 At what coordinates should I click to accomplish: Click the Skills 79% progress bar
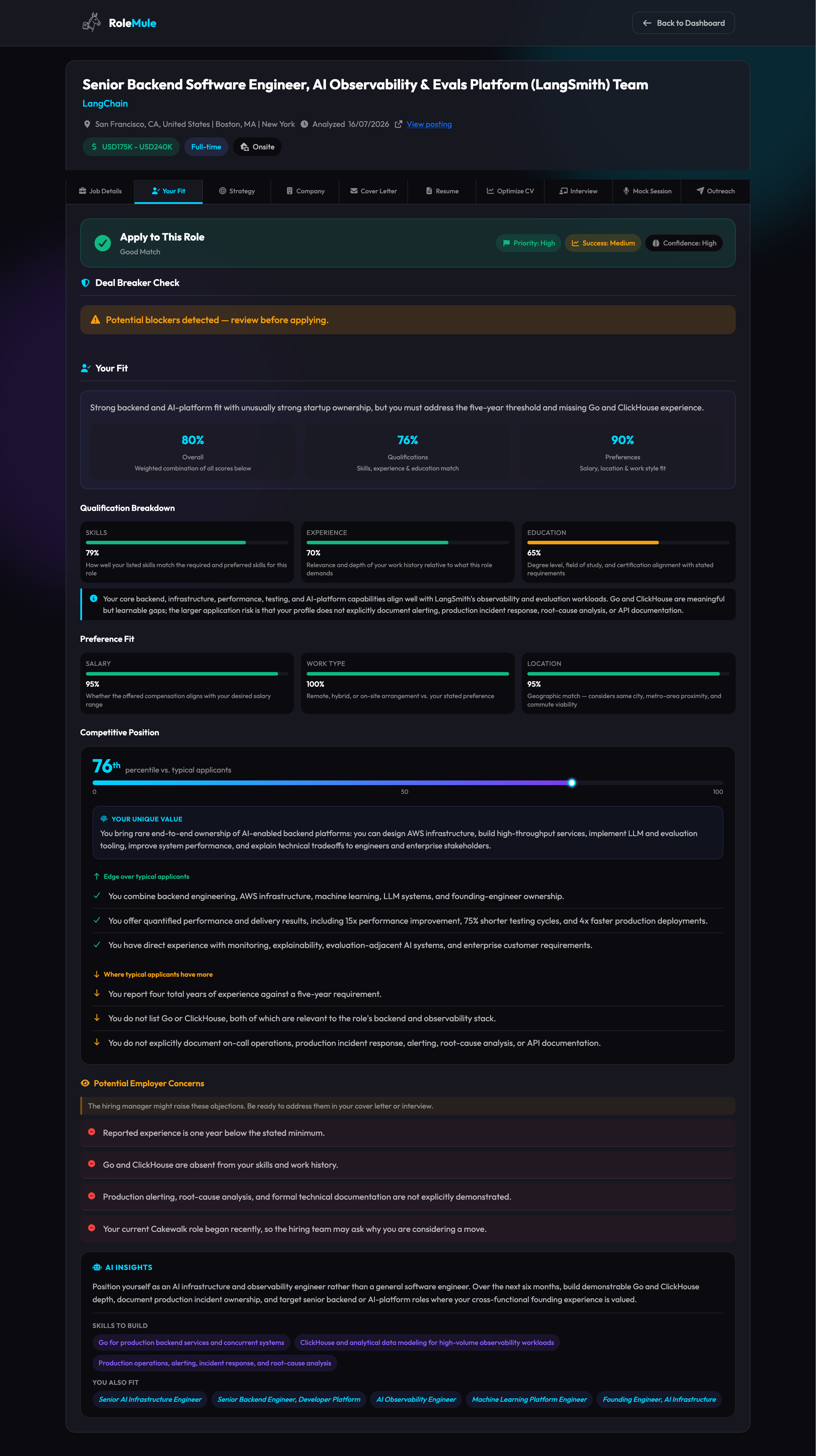tap(187, 543)
